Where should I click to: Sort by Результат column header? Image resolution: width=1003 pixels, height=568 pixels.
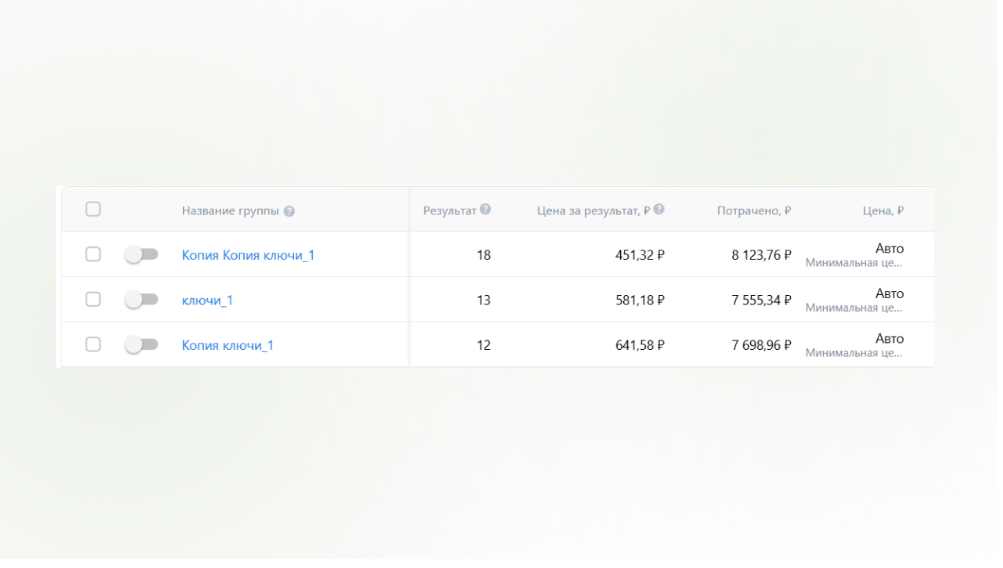[451, 210]
